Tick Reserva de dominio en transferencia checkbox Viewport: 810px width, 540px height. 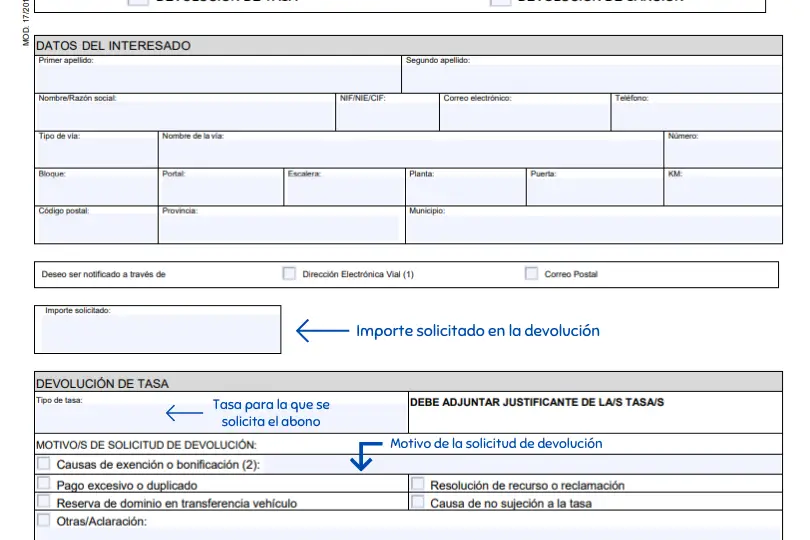[44, 502]
